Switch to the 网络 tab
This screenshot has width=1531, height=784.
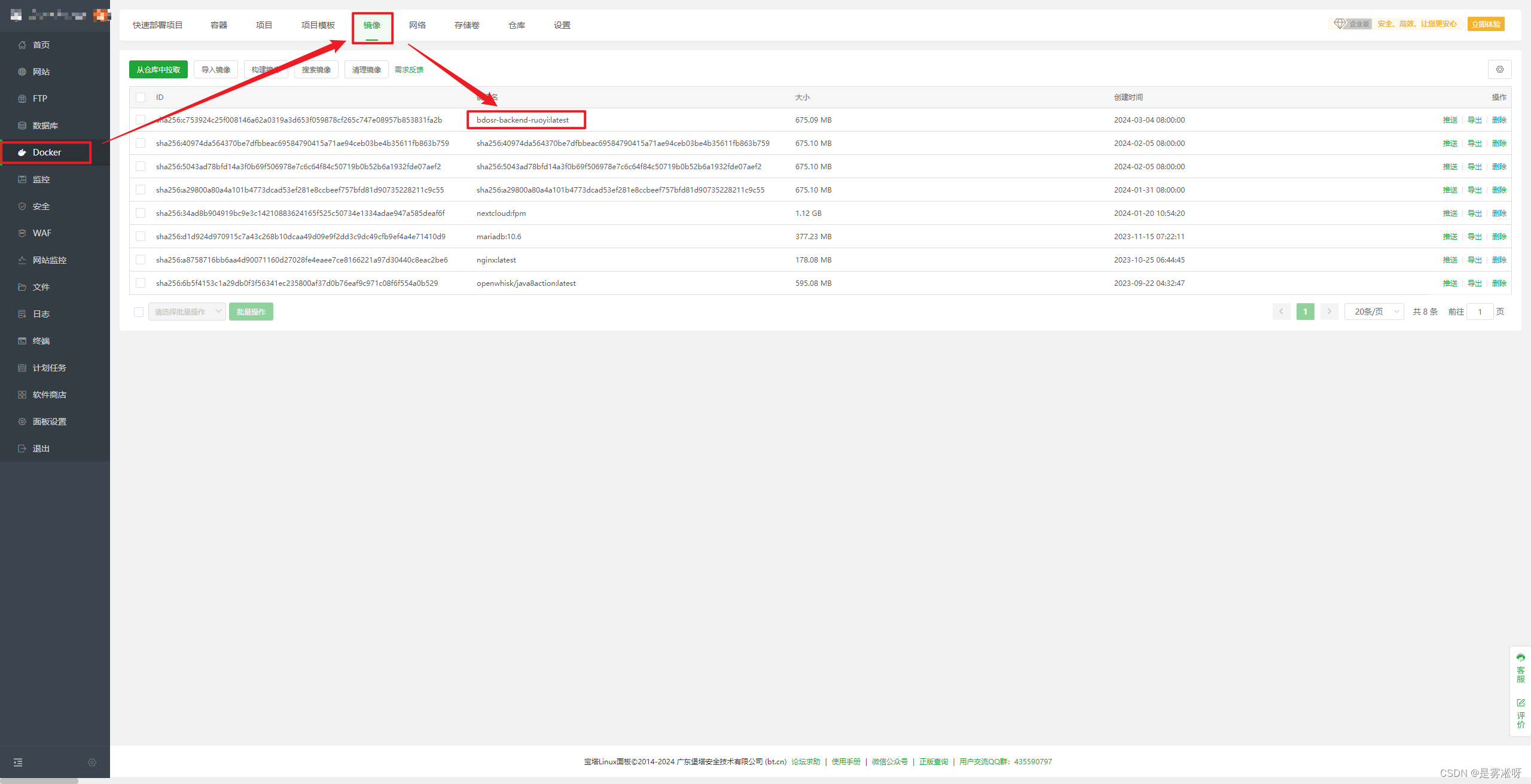[x=417, y=25]
